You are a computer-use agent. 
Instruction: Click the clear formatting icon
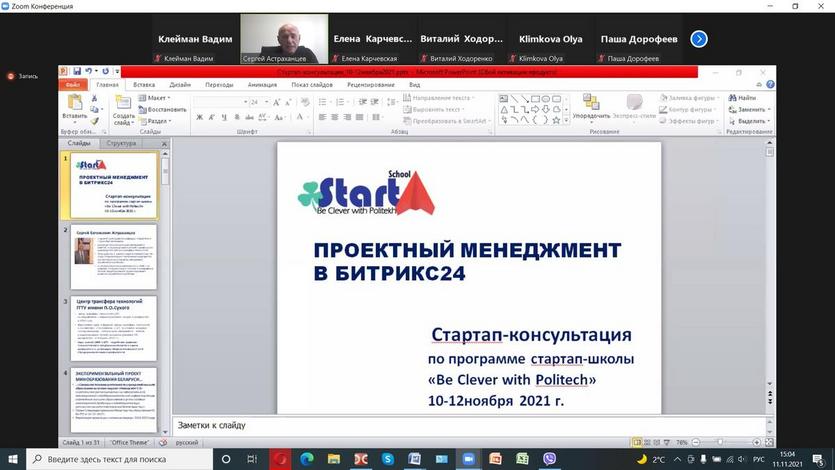pyautogui.click(x=305, y=102)
